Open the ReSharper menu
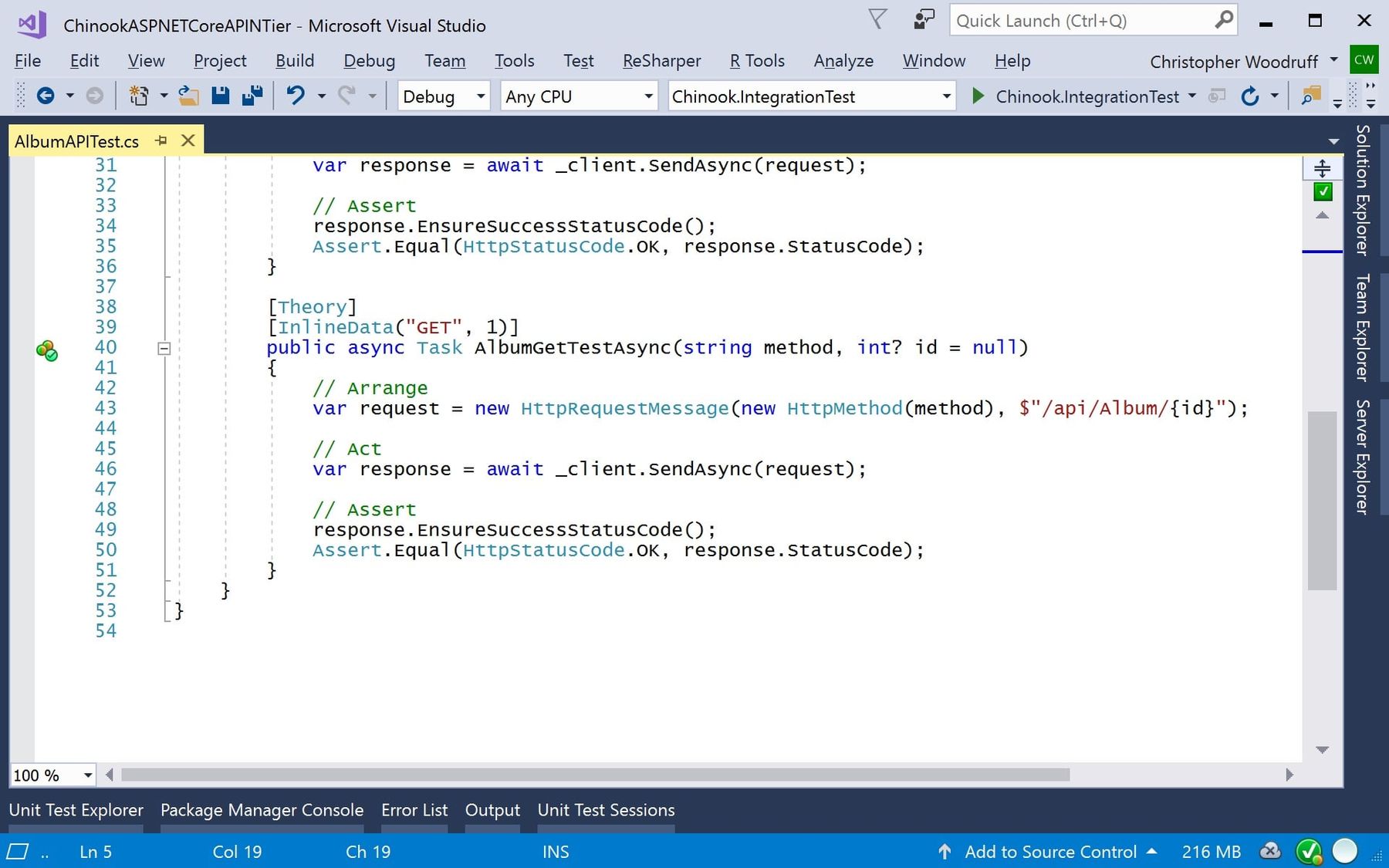Viewport: 1389px width, 868px height. [x=661, y=60]
